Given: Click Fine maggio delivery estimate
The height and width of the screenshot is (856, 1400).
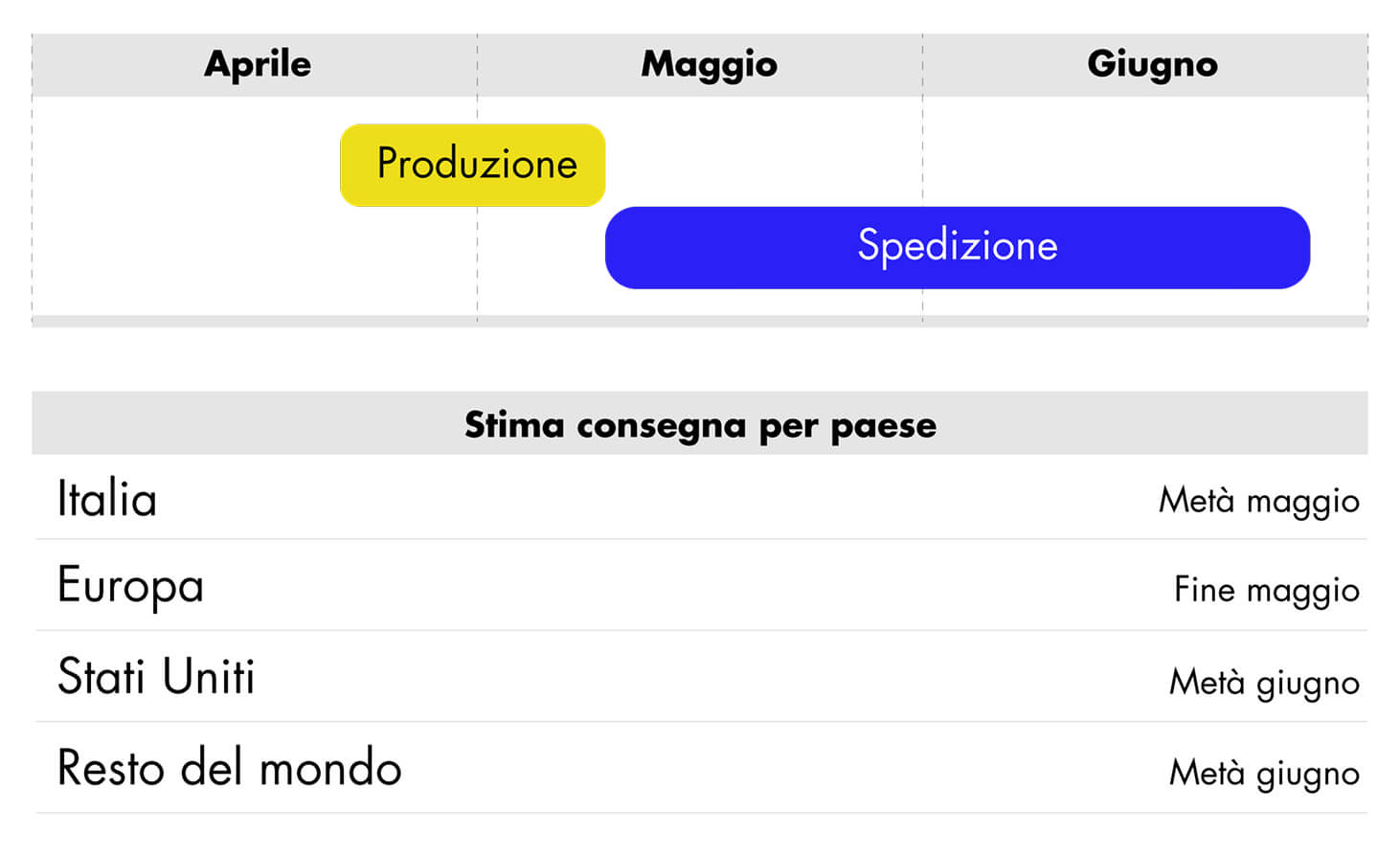Looking at the screenshot, I should coord(1266,590).
